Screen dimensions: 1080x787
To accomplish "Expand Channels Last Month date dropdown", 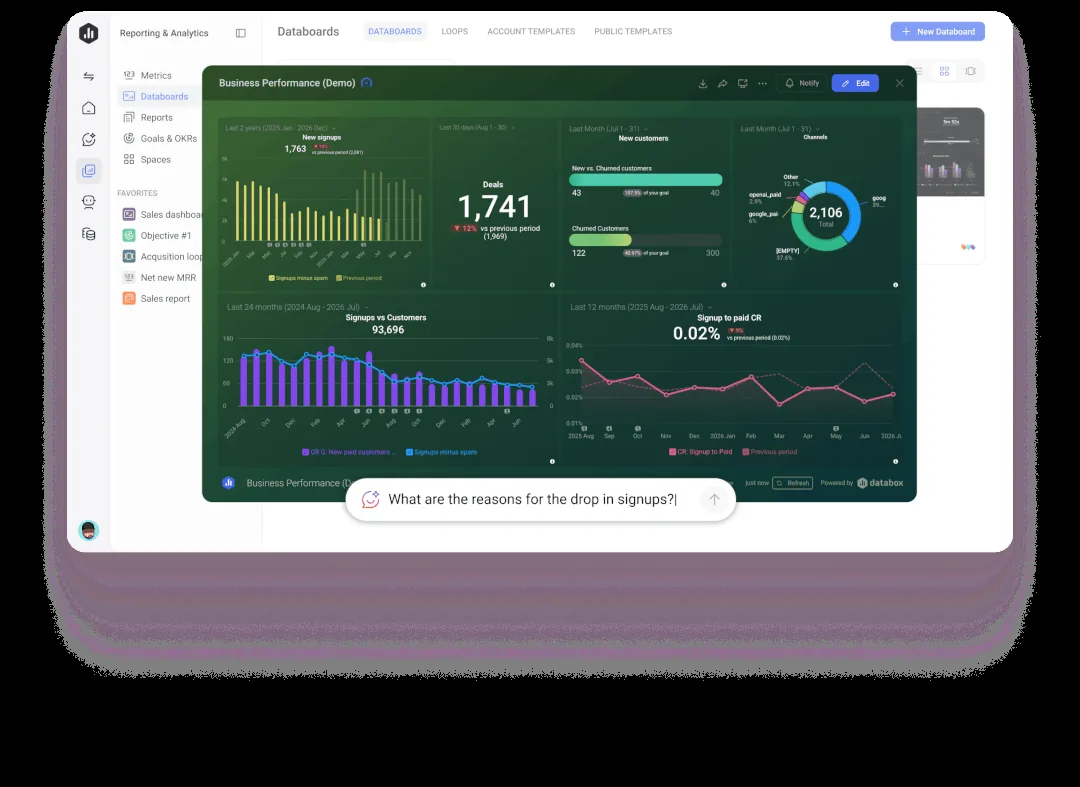I will point(780,129).
